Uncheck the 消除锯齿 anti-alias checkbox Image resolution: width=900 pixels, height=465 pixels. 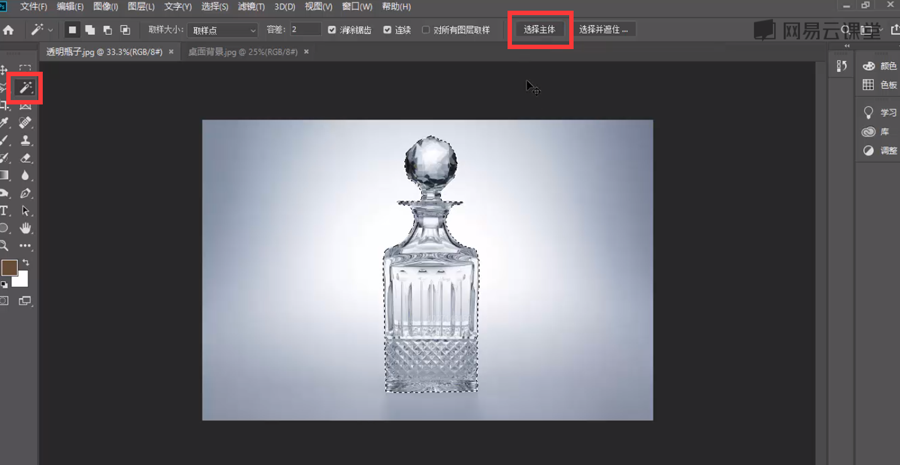tap(332, 30)
